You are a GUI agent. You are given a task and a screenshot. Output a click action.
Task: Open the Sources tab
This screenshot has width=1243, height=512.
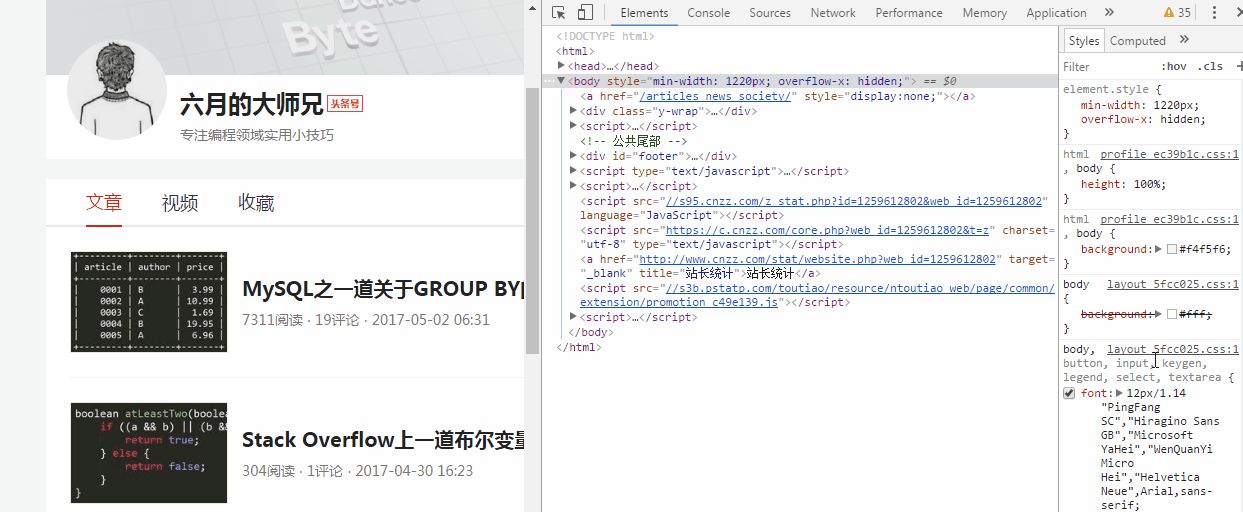[770, 13]
